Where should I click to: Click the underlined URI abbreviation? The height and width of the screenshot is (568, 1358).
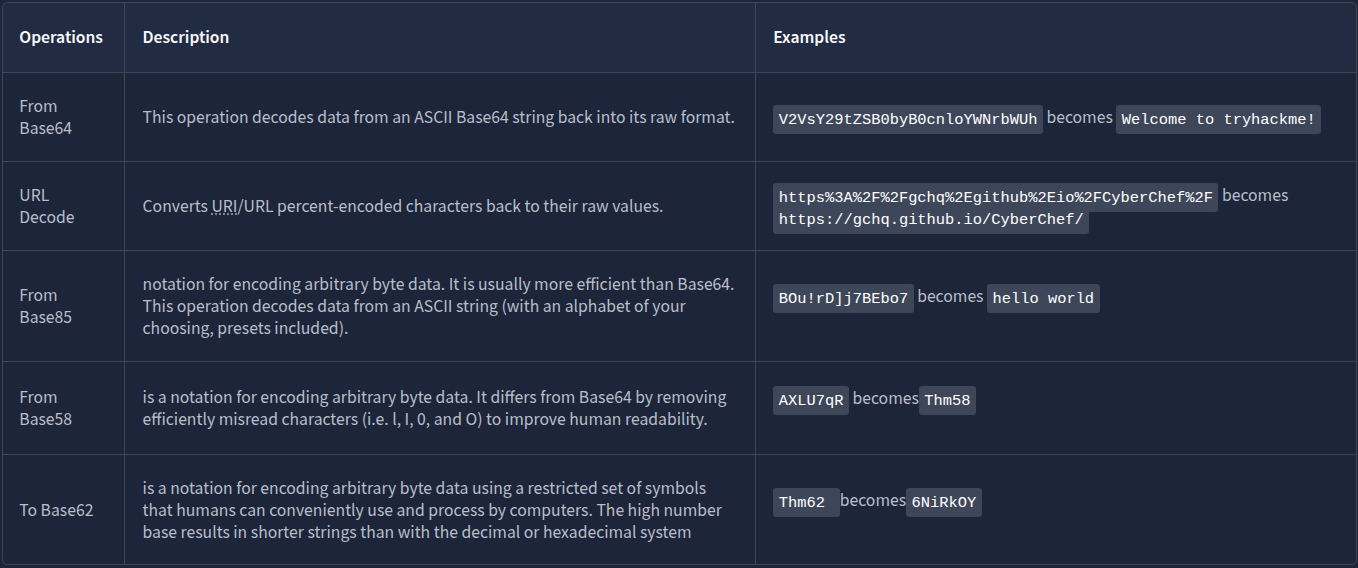coord(224,207)
